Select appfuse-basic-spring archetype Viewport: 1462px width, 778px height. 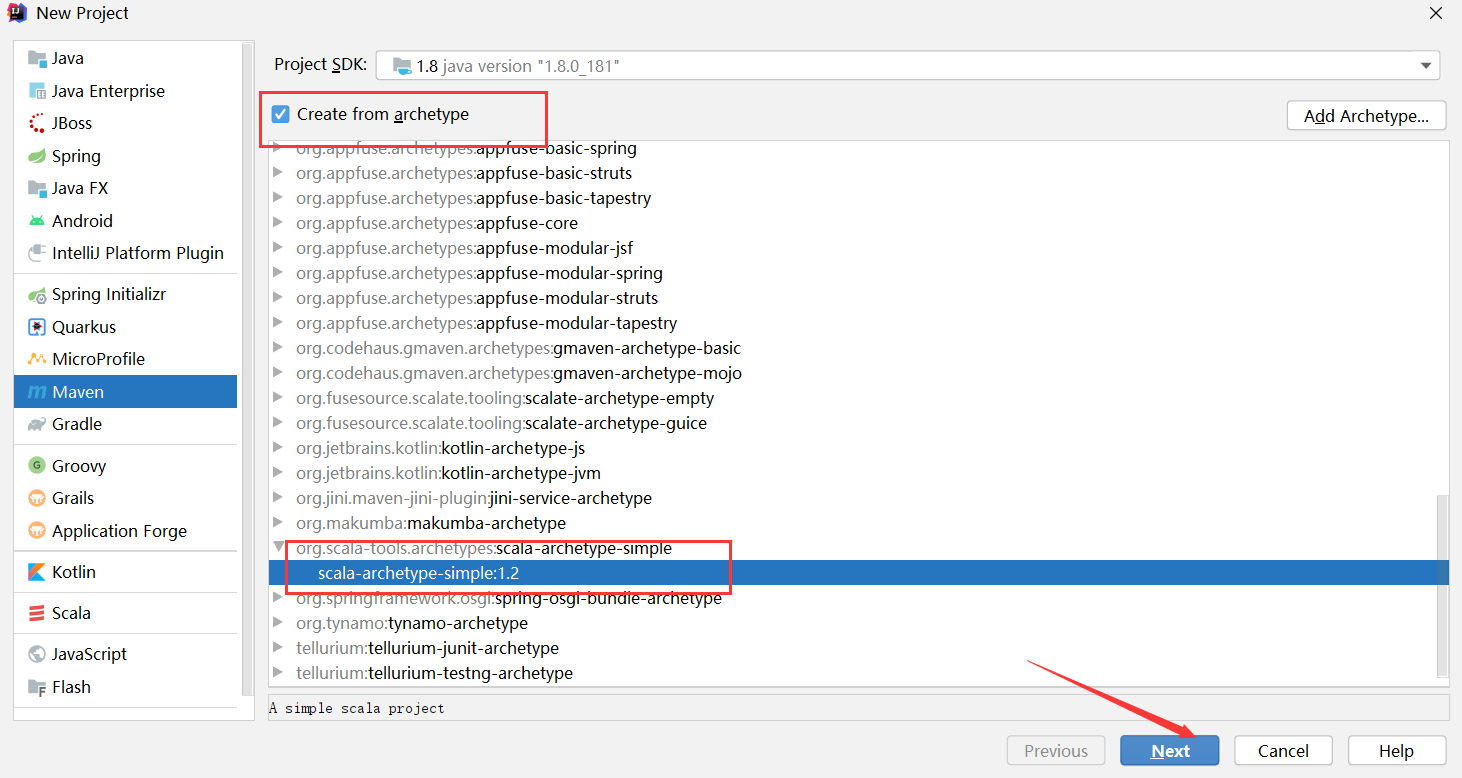[466, 148]
